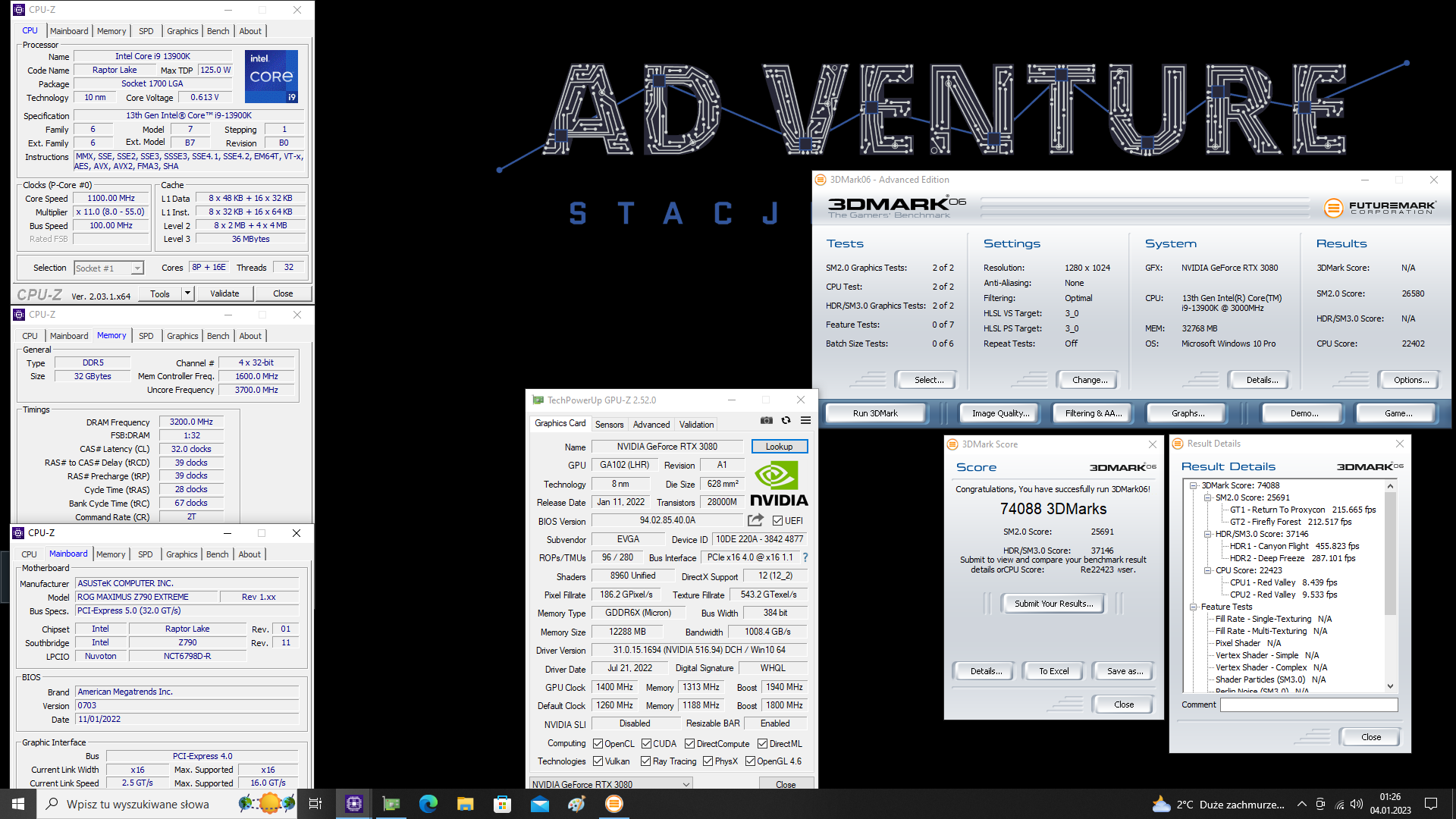
Task: Collapse the HDR/SM3.0 Score: 37146 tree node
Action: click(1207, 534)
